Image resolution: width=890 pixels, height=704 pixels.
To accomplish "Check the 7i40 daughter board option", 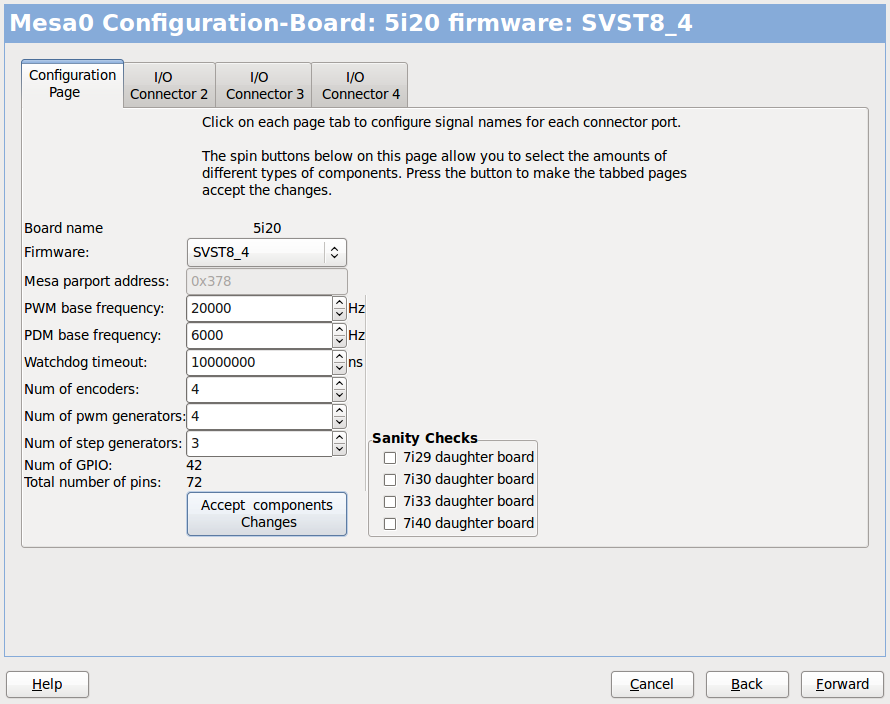I will point(389,523).
